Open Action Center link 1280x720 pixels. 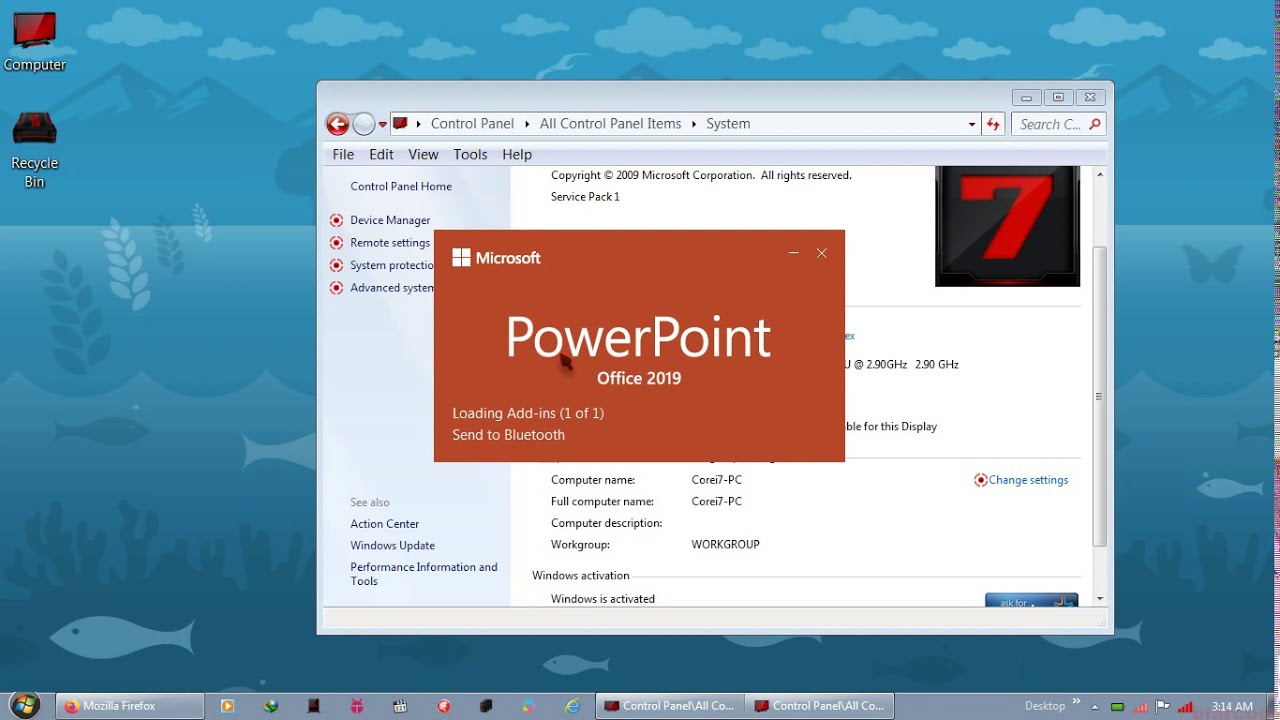(x=385, y=524)
